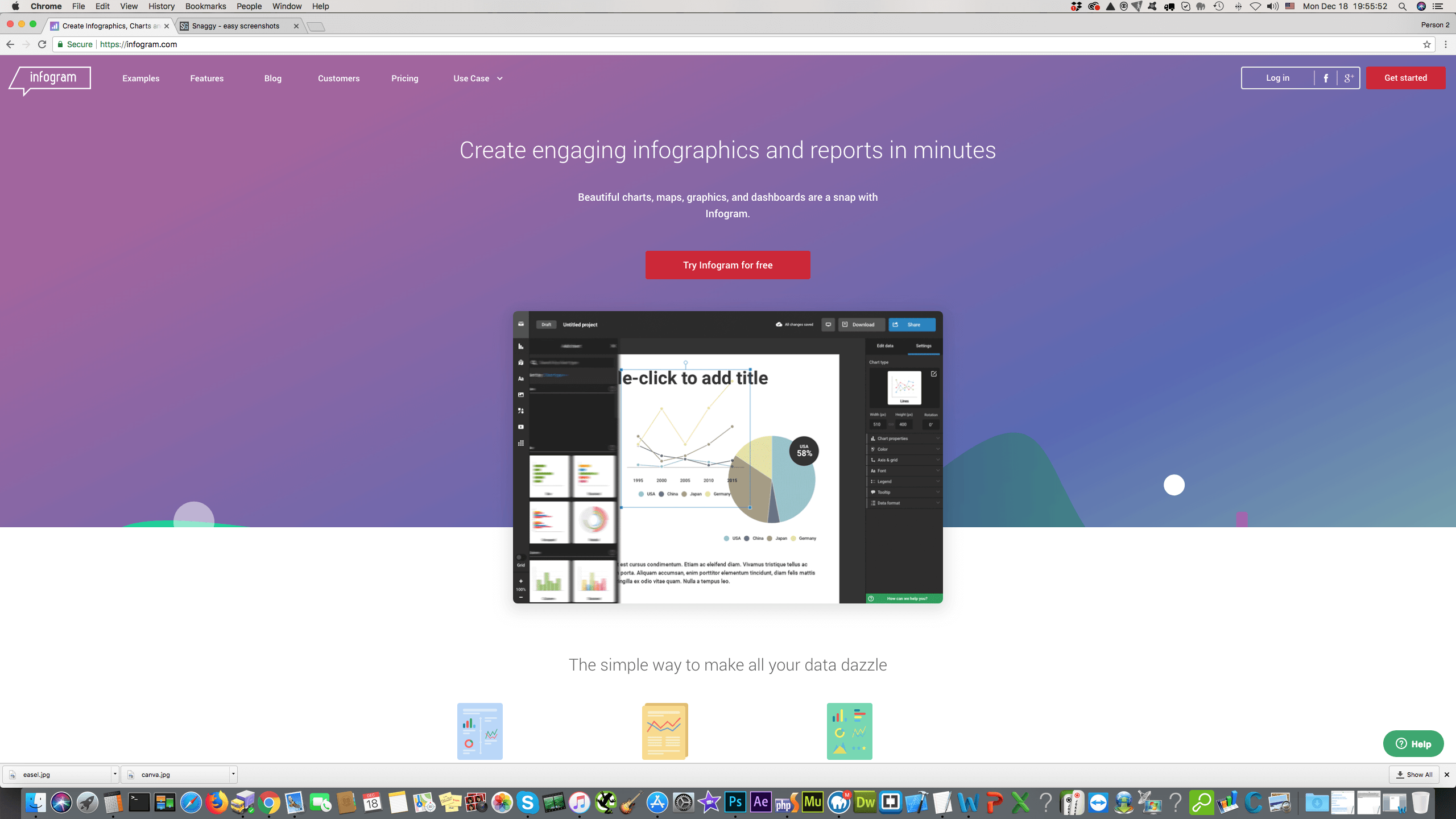Open Time Machine menu bar icon
Image resolution: width=1456 pixels, height=819 pixels.
coord(1218,6)
